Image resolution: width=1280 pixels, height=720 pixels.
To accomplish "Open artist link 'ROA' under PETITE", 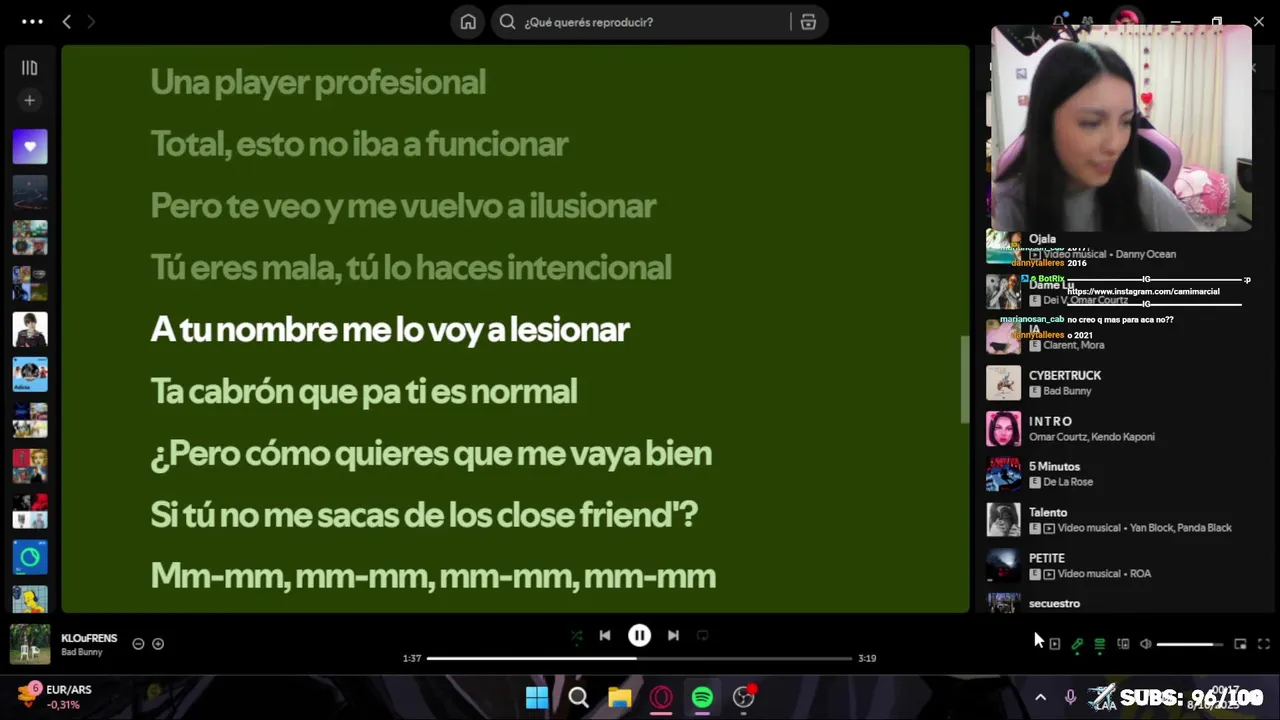I will (1140, 574).
